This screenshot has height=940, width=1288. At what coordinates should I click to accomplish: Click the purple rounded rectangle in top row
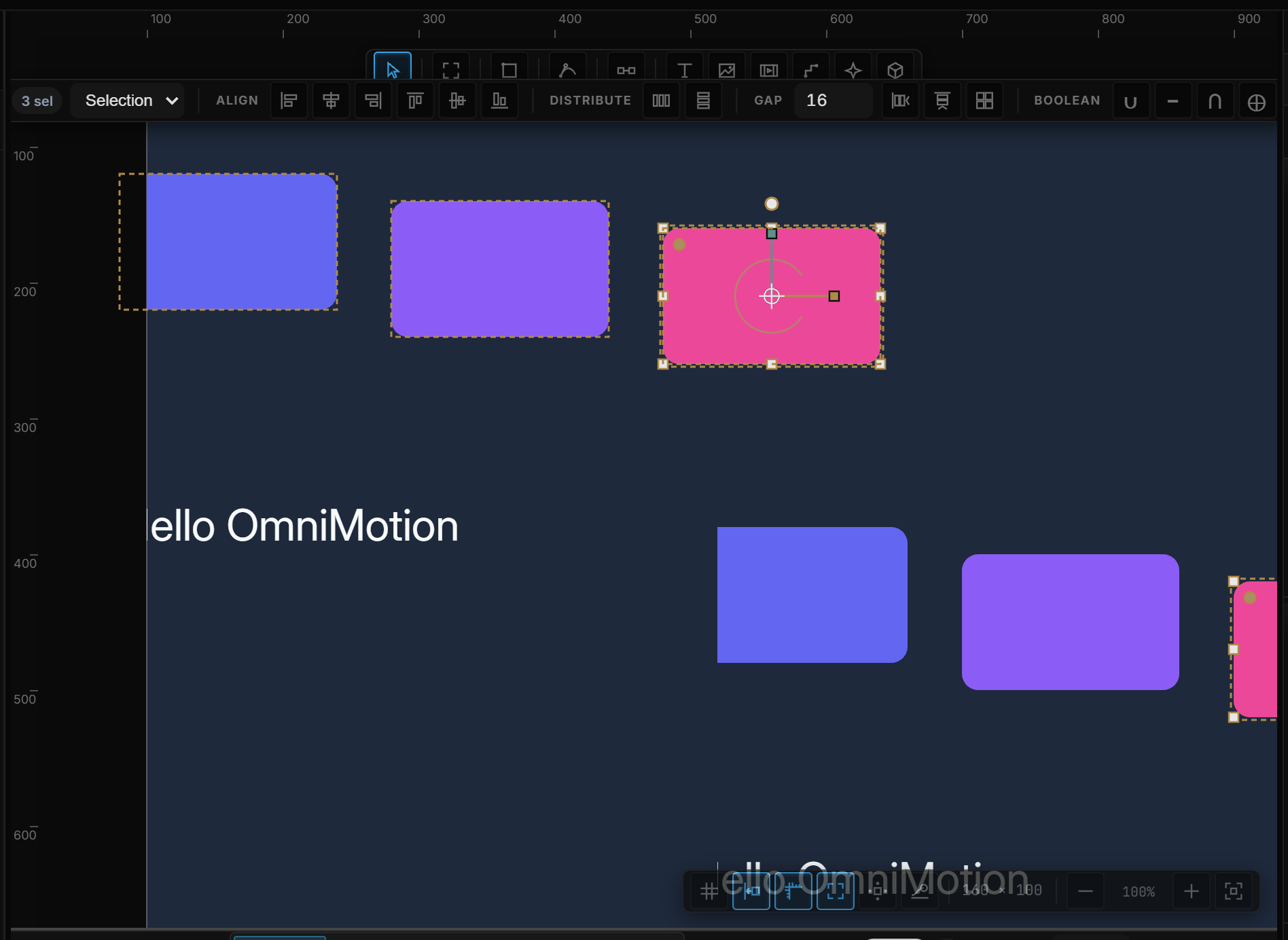pyautogui.click(x=500, y=269)
